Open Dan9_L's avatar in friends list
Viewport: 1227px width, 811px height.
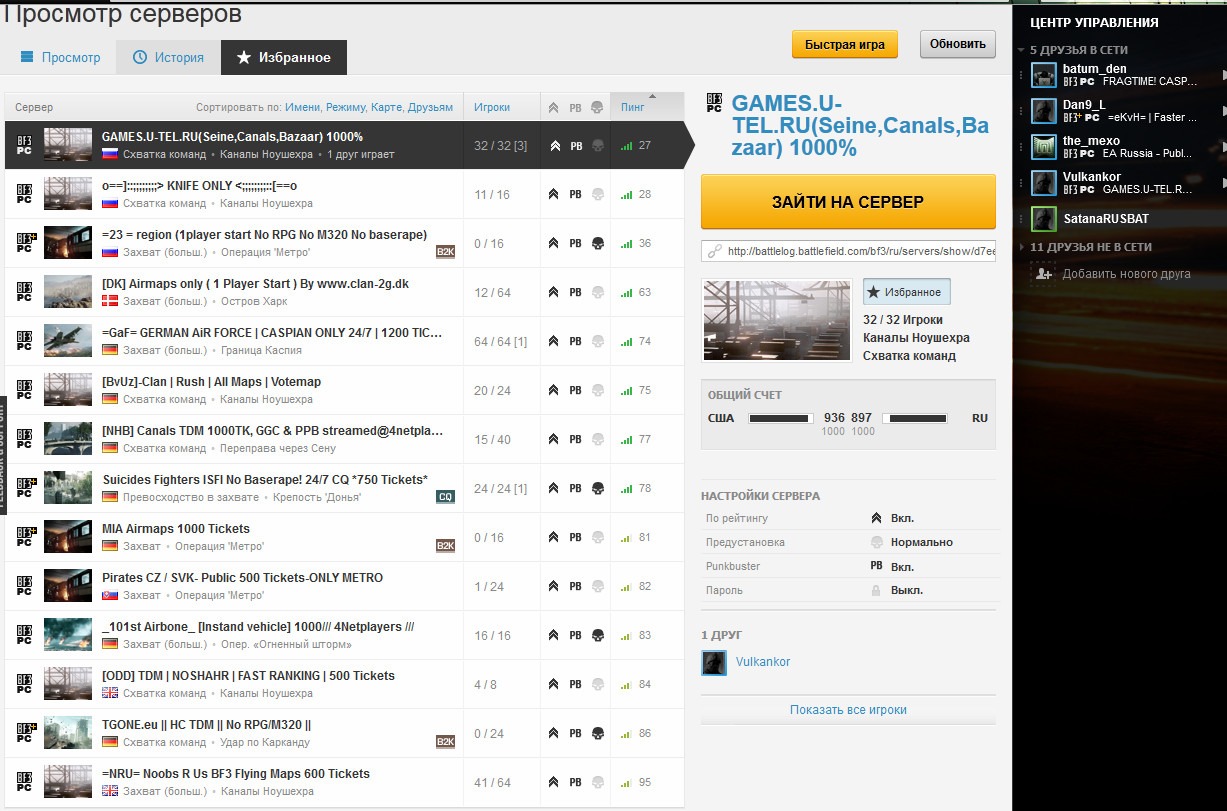tap(1044, 110)
